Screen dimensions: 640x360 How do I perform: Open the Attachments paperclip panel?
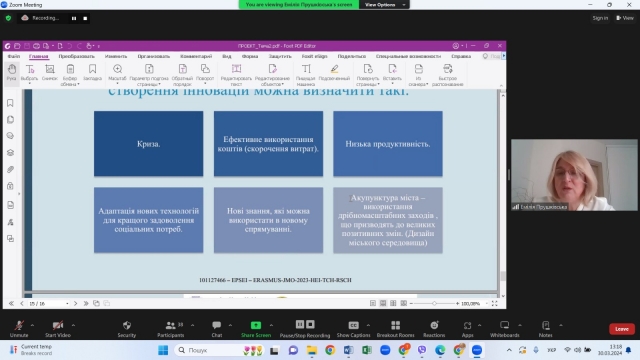click(x=11, y=169)
